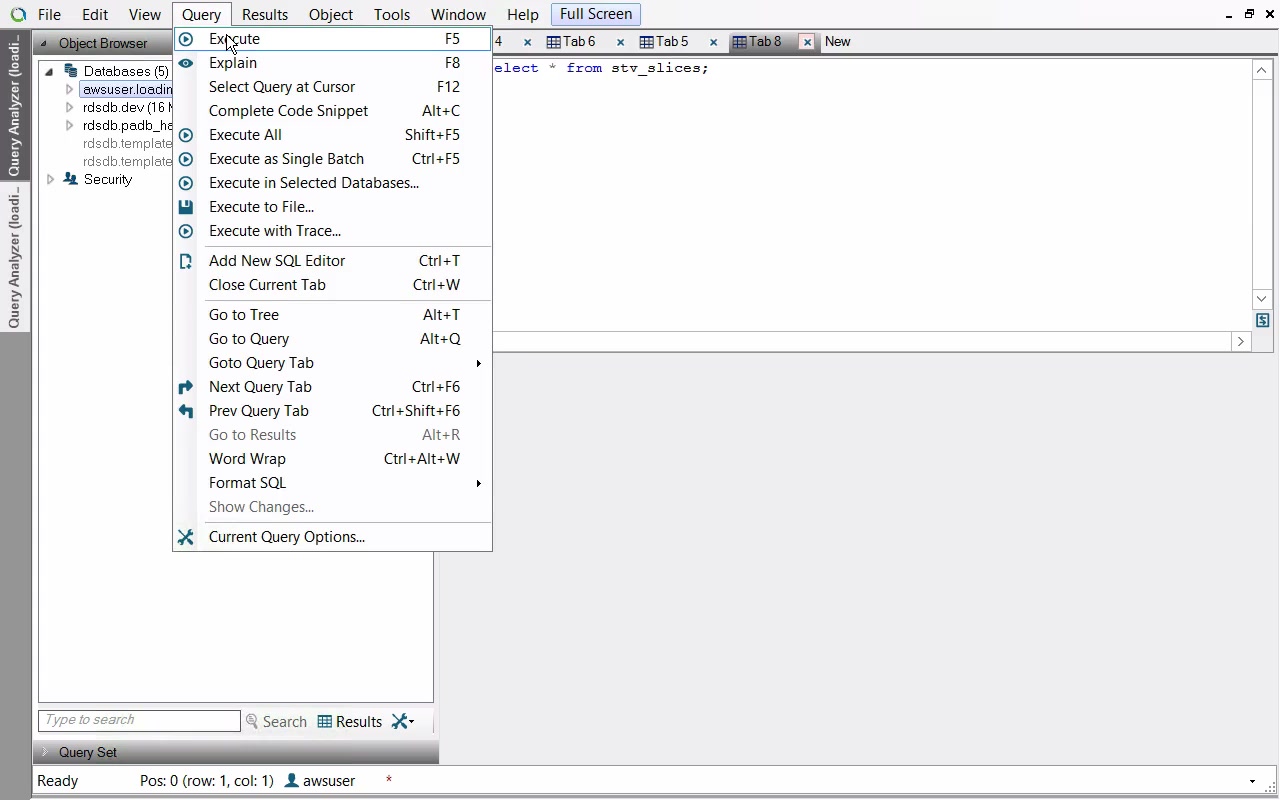Viewport: 1280px width, 800px height.
Task: Click the Search button in Object Browser
Action: (276, 722)
